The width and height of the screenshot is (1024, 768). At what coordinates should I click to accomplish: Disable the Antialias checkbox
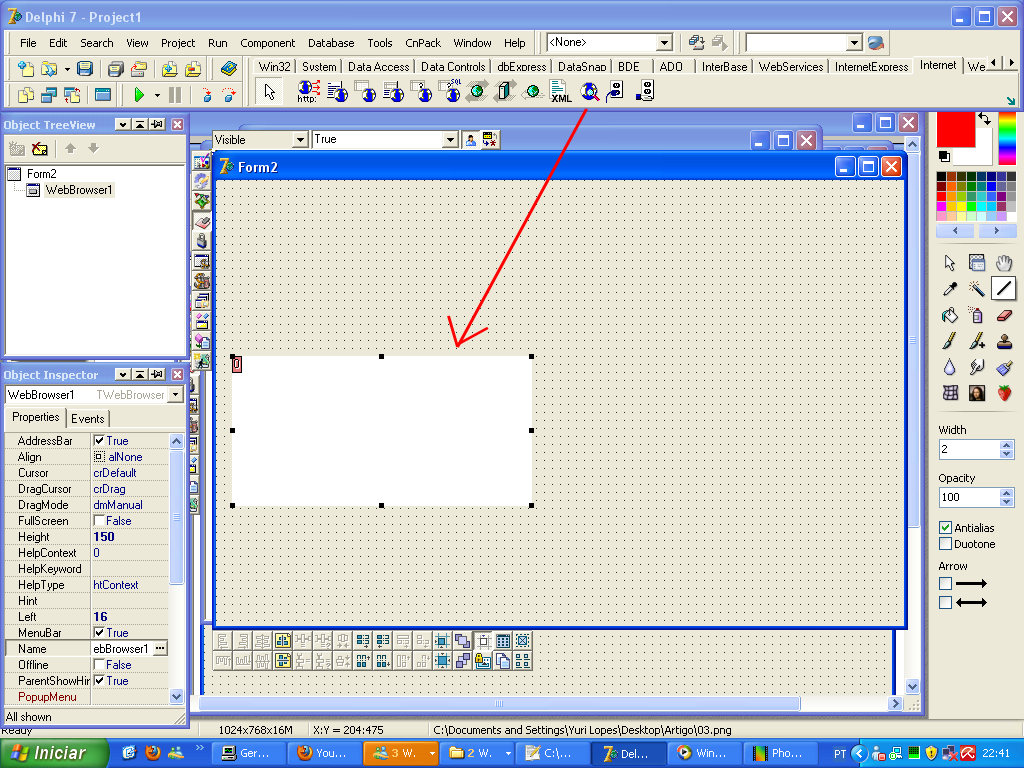945,528
